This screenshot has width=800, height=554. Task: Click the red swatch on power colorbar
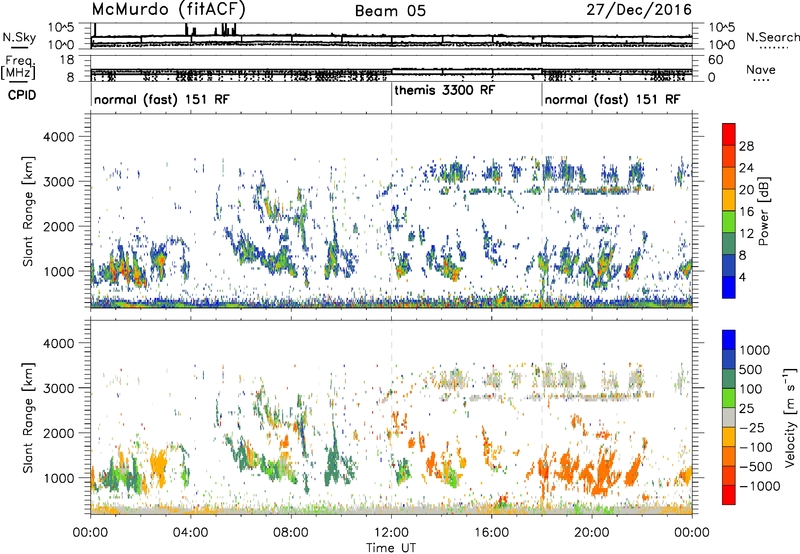click(x=729, y=135)
